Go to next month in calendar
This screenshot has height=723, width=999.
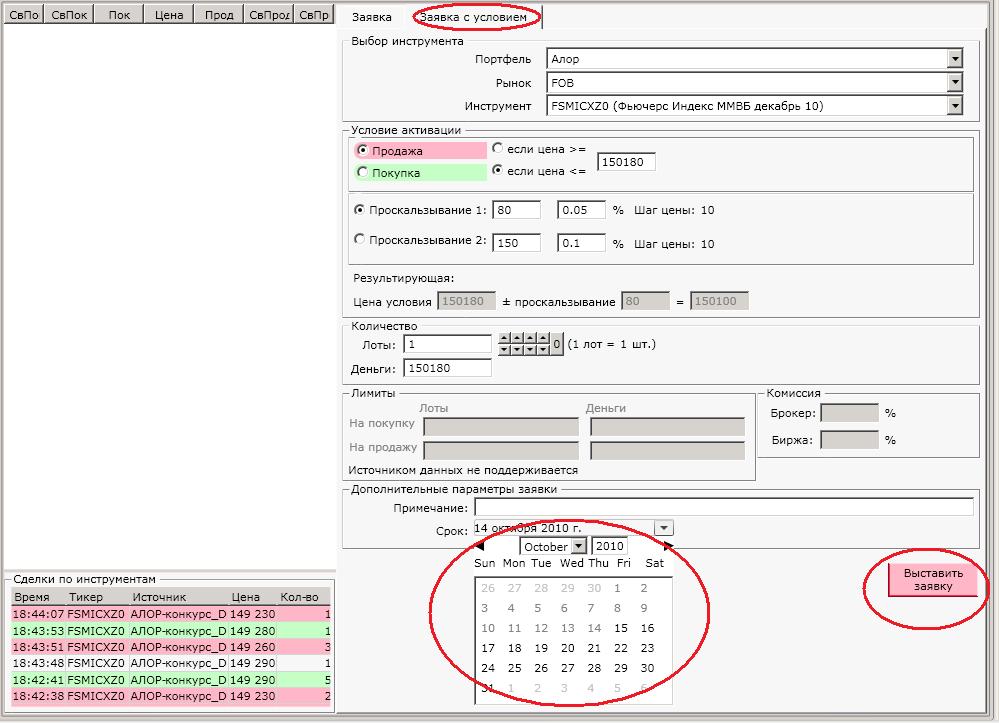(x=668, y=546)
